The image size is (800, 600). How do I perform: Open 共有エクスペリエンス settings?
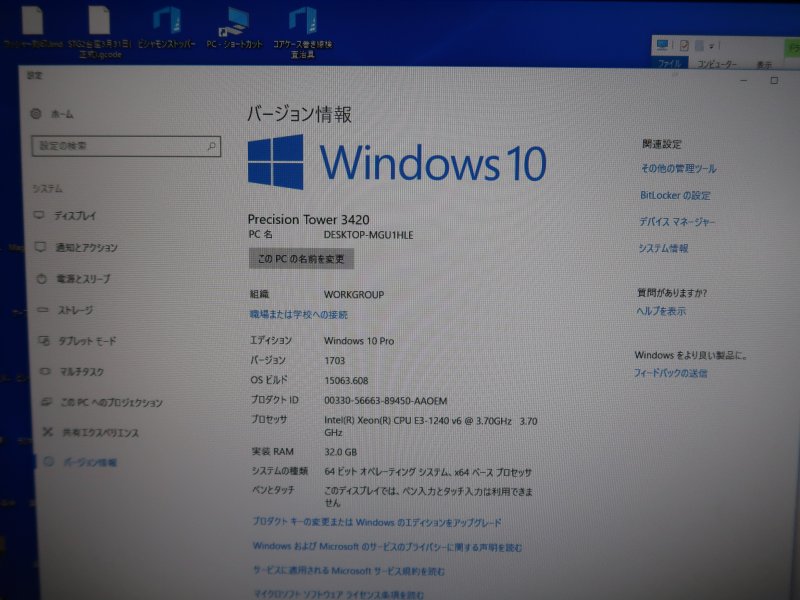[x=91, y=433]
